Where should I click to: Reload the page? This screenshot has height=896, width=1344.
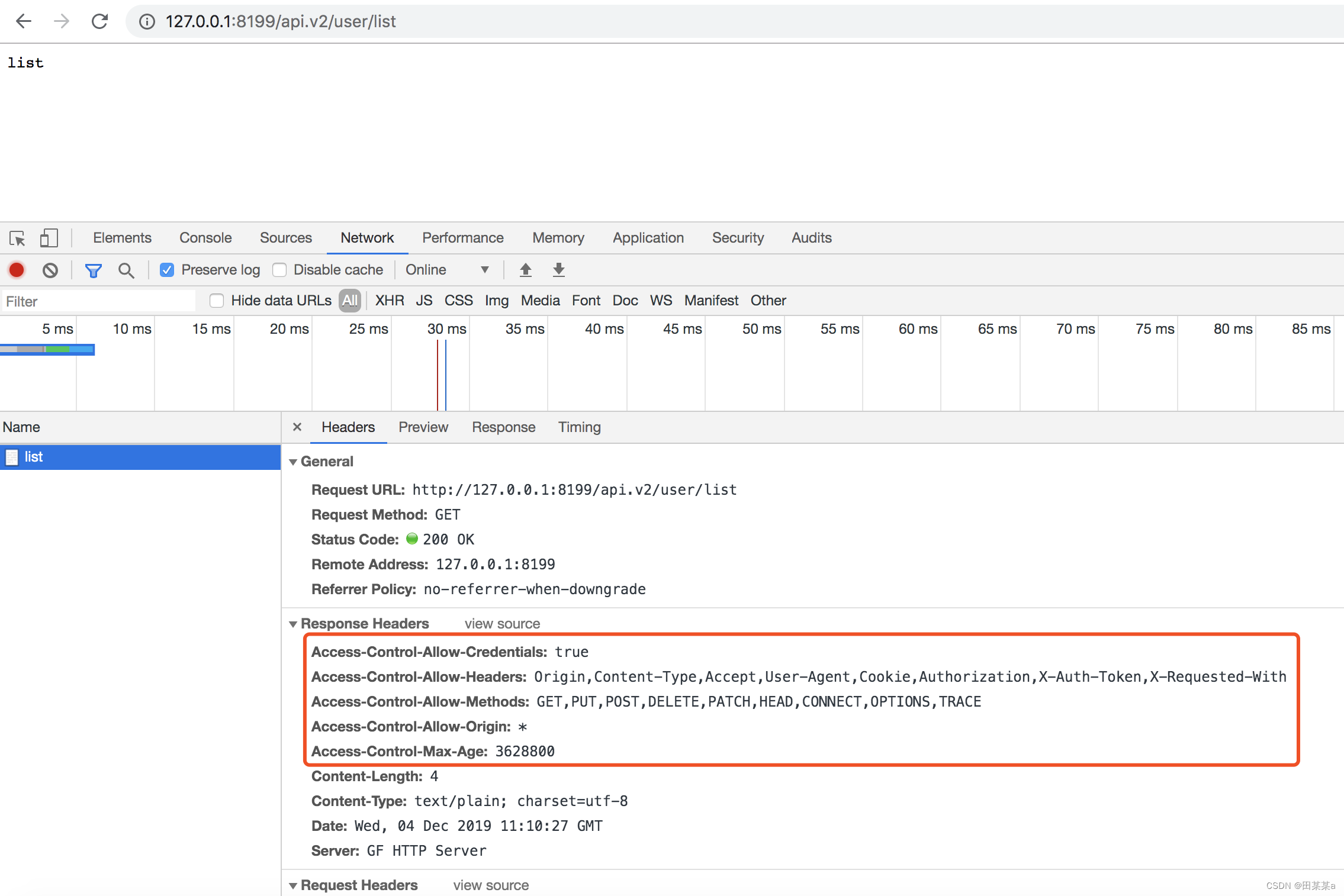click(x=99, y=21)
